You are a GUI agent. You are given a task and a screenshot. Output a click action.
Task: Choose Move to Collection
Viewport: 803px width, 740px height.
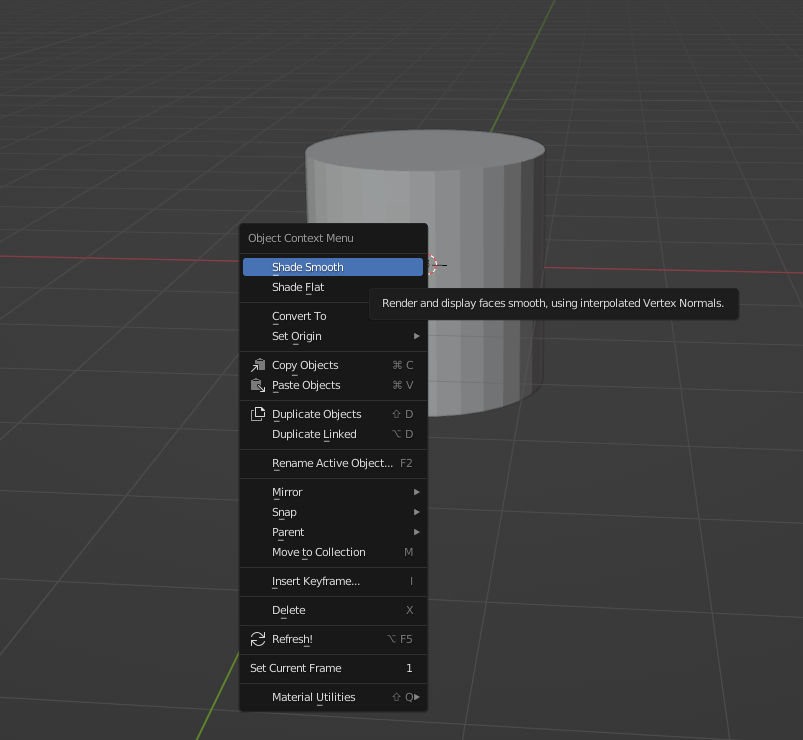pyautogui.click(x=333, y=552)
